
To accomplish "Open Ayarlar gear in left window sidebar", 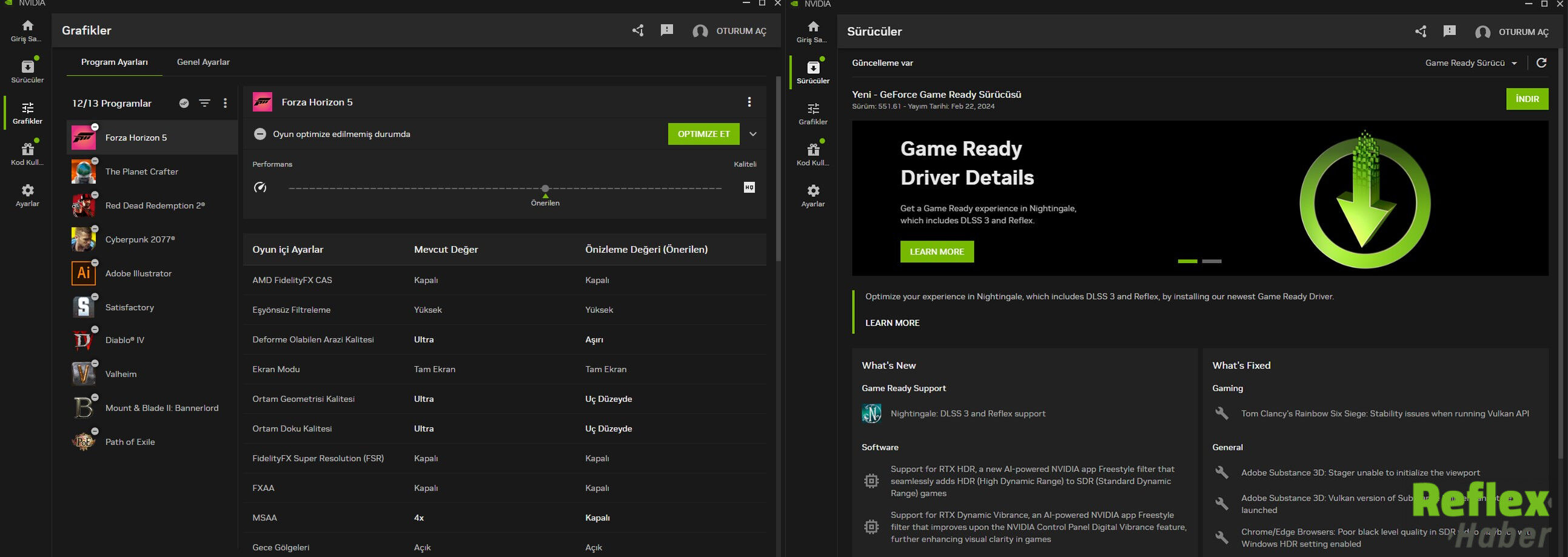I will pos(27,195).
